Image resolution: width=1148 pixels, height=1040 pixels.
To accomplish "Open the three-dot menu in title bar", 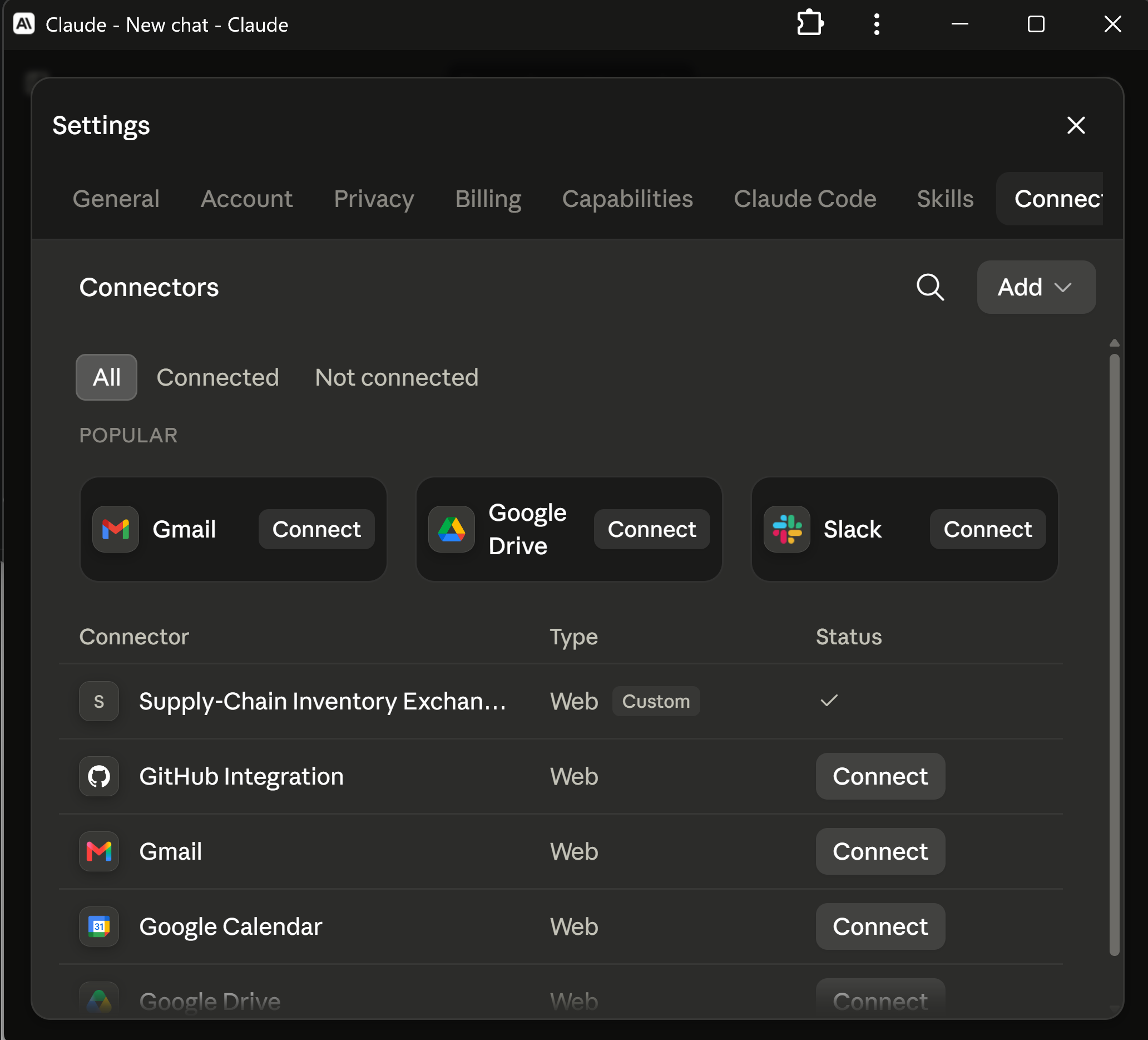I will pyautogui.click(x=877, y=24).
